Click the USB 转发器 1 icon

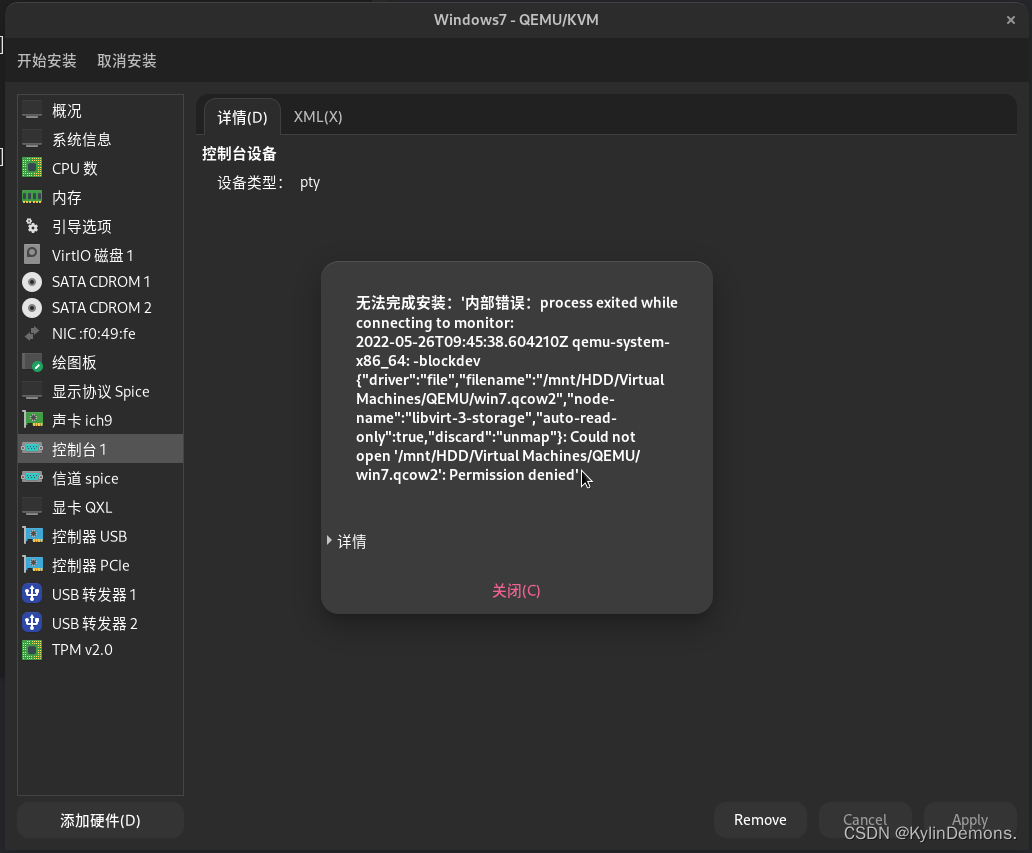coord(32,594)
